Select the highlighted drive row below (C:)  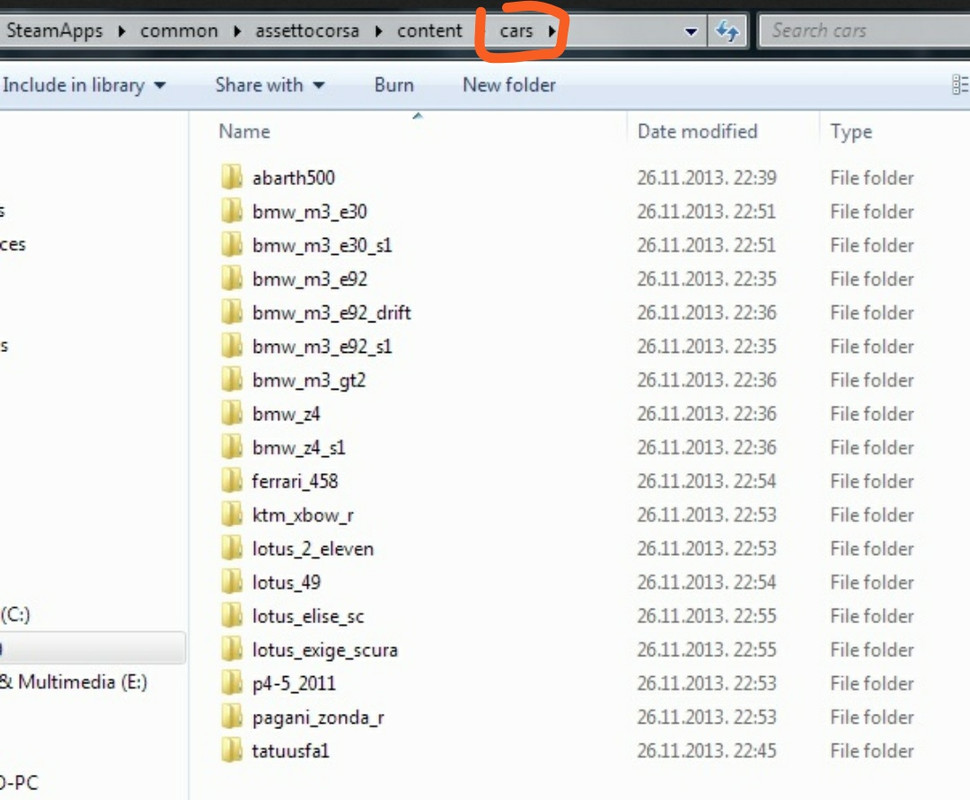pyautogui.click(x=93, y=648)
